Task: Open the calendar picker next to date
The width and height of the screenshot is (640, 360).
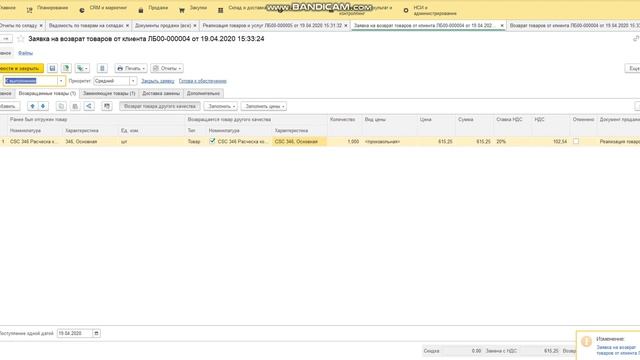Action: coord(96,333)
